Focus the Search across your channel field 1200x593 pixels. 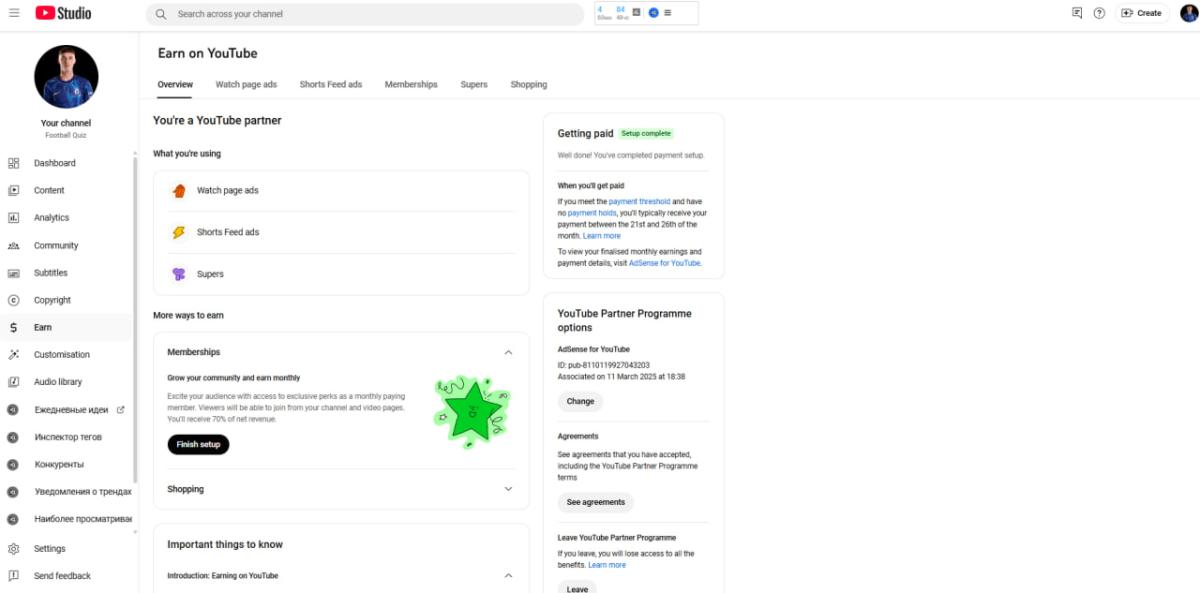click(365, 14)
